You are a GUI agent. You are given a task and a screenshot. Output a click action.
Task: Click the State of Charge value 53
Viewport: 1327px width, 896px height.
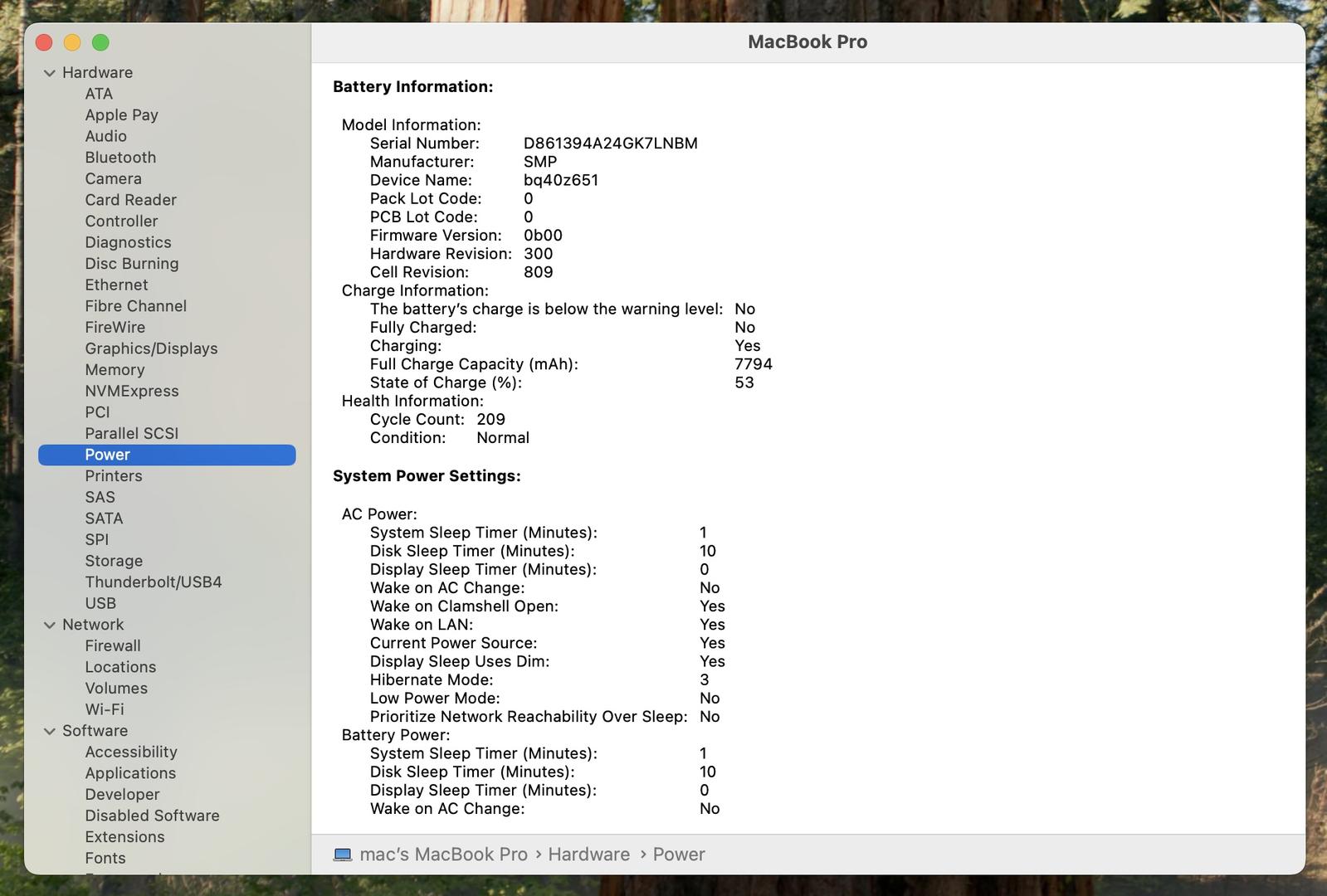[744, 382]
